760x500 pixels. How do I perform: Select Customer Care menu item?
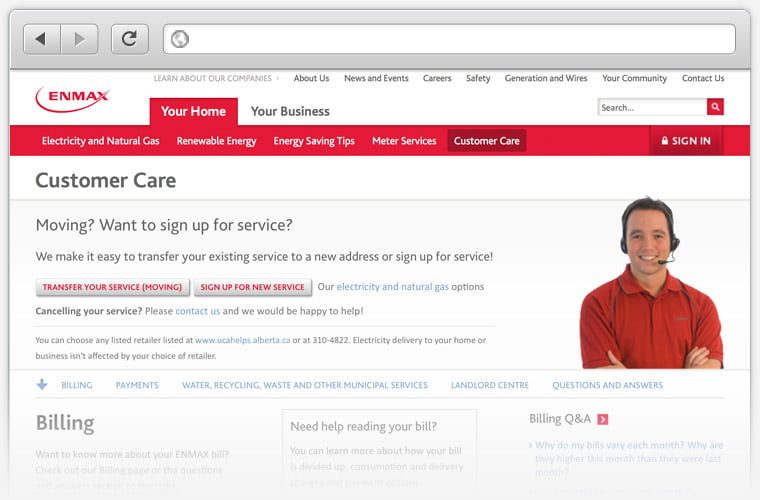(x=487, y=141)
